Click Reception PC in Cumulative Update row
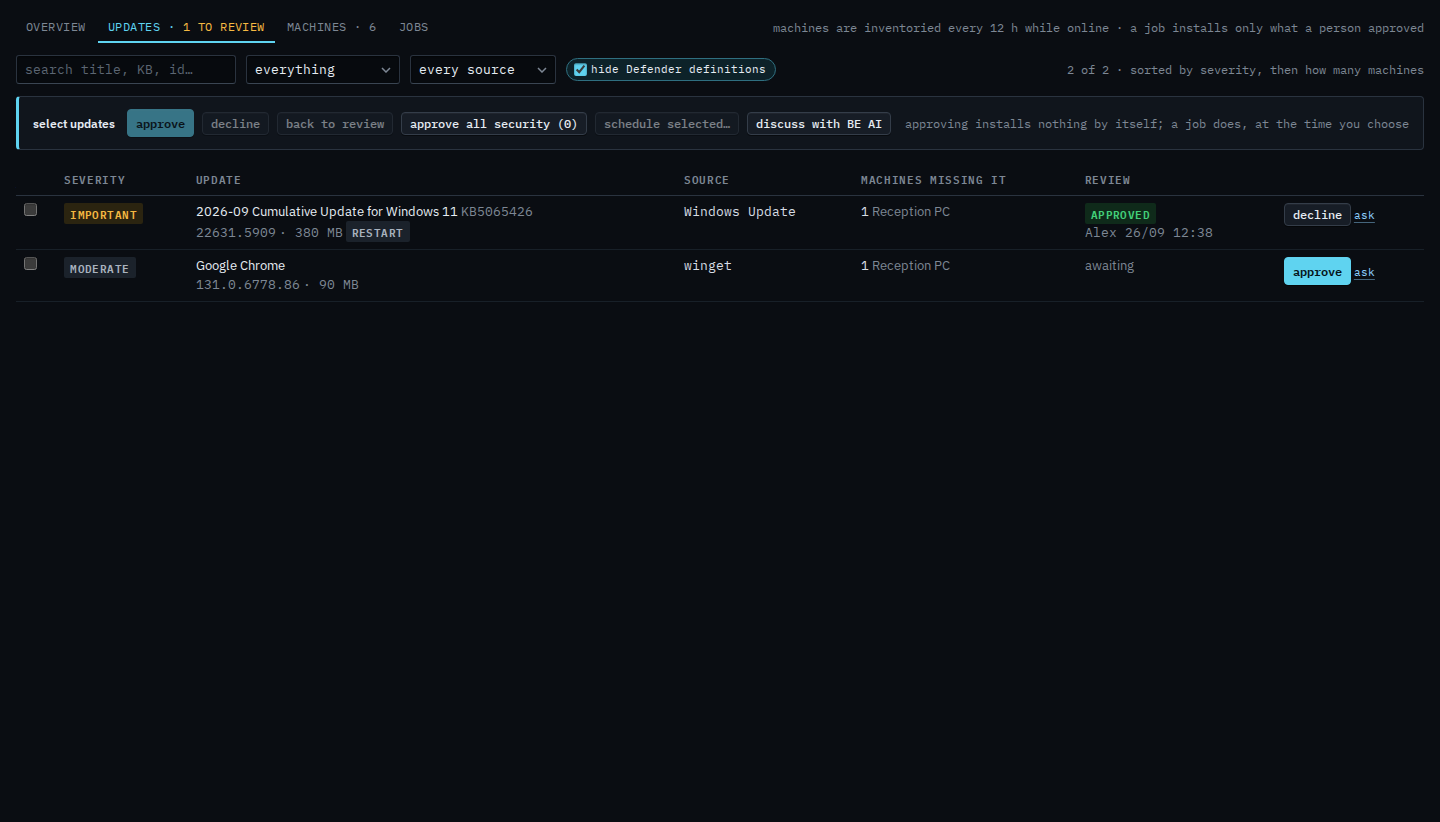This screenshot has width=1440, height=822. click(x=911, y=211)
